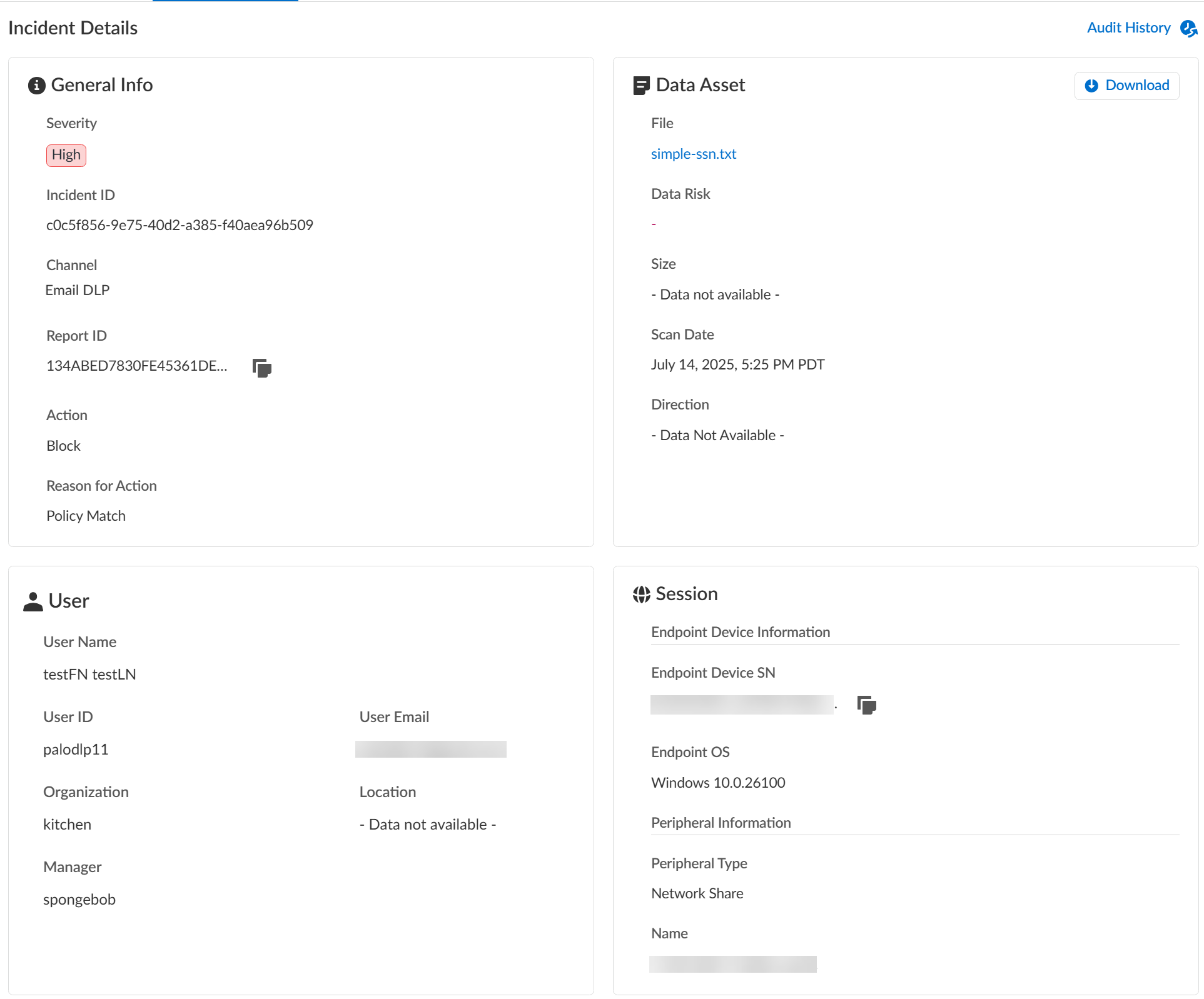This screenshot has width=1204, height=999.
Task: Open the simple-ssn.txt file link
Action: click(x=693, y=154)
